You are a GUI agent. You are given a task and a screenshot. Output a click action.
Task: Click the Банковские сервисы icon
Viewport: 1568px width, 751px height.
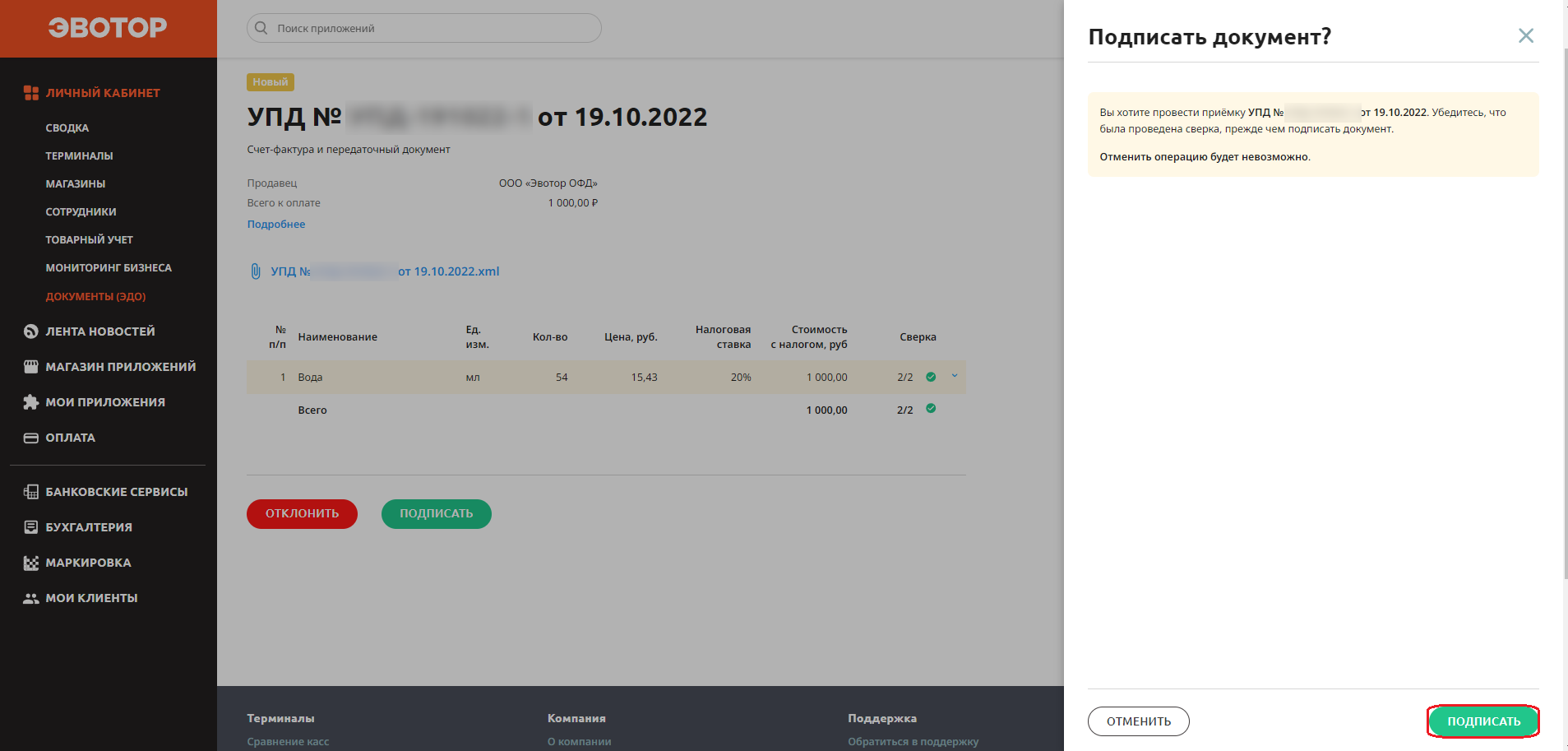coord(31,492)
